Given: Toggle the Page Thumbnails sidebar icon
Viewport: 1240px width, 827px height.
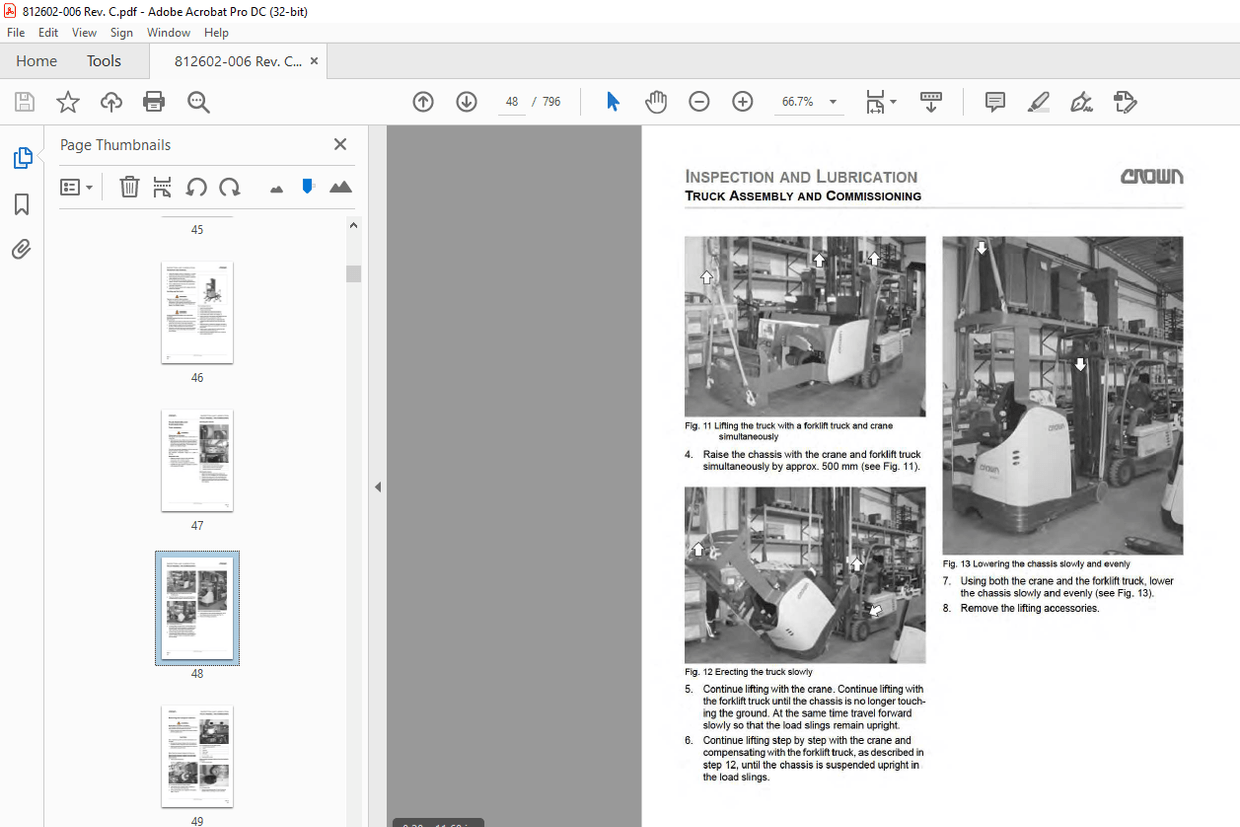Looking at the screenshot, I should tap(21, 158).
